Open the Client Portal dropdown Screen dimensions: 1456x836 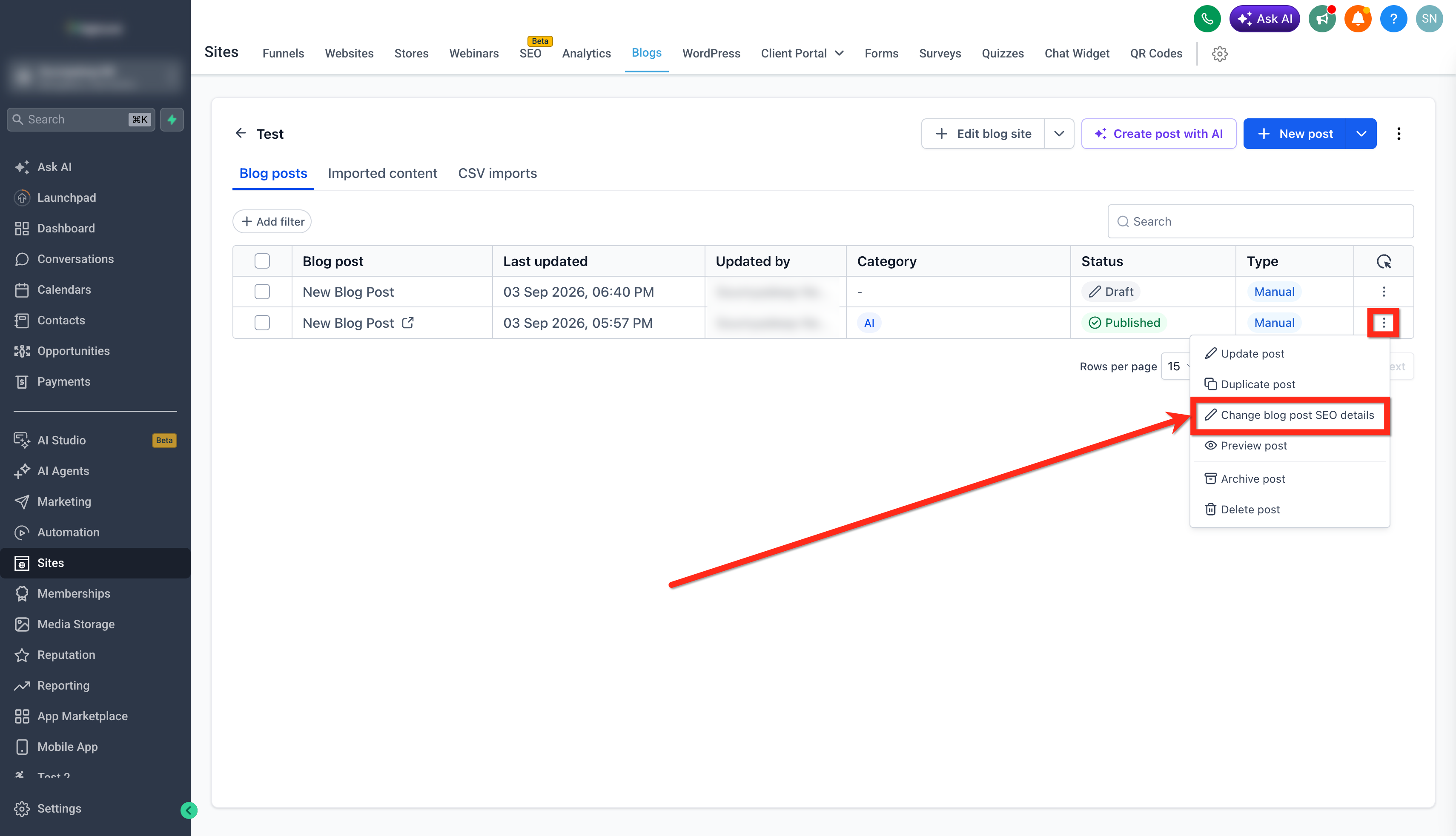click(x=802, y=53)
